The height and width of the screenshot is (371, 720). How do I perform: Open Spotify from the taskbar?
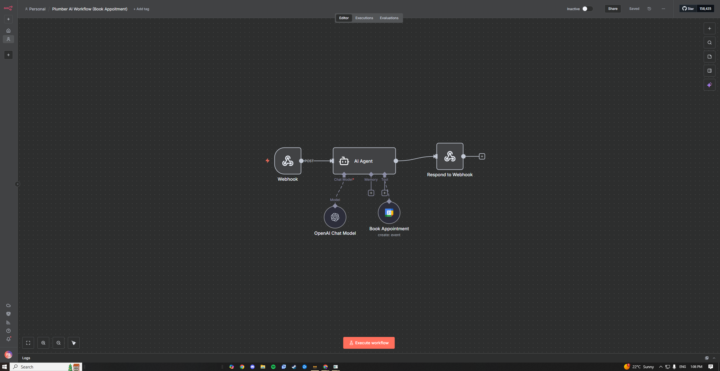[x=273, y=367]
